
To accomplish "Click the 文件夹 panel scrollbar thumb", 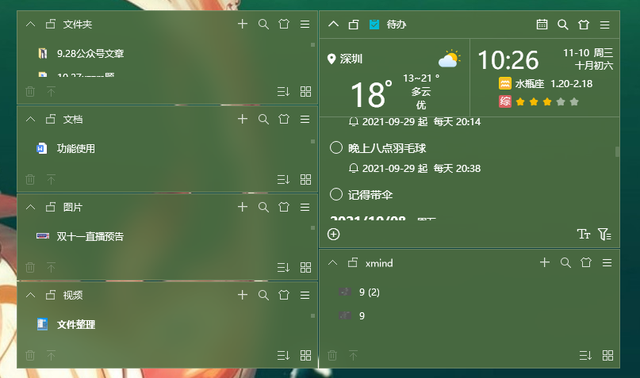I will pyautogui.click(x=313, y=45).
